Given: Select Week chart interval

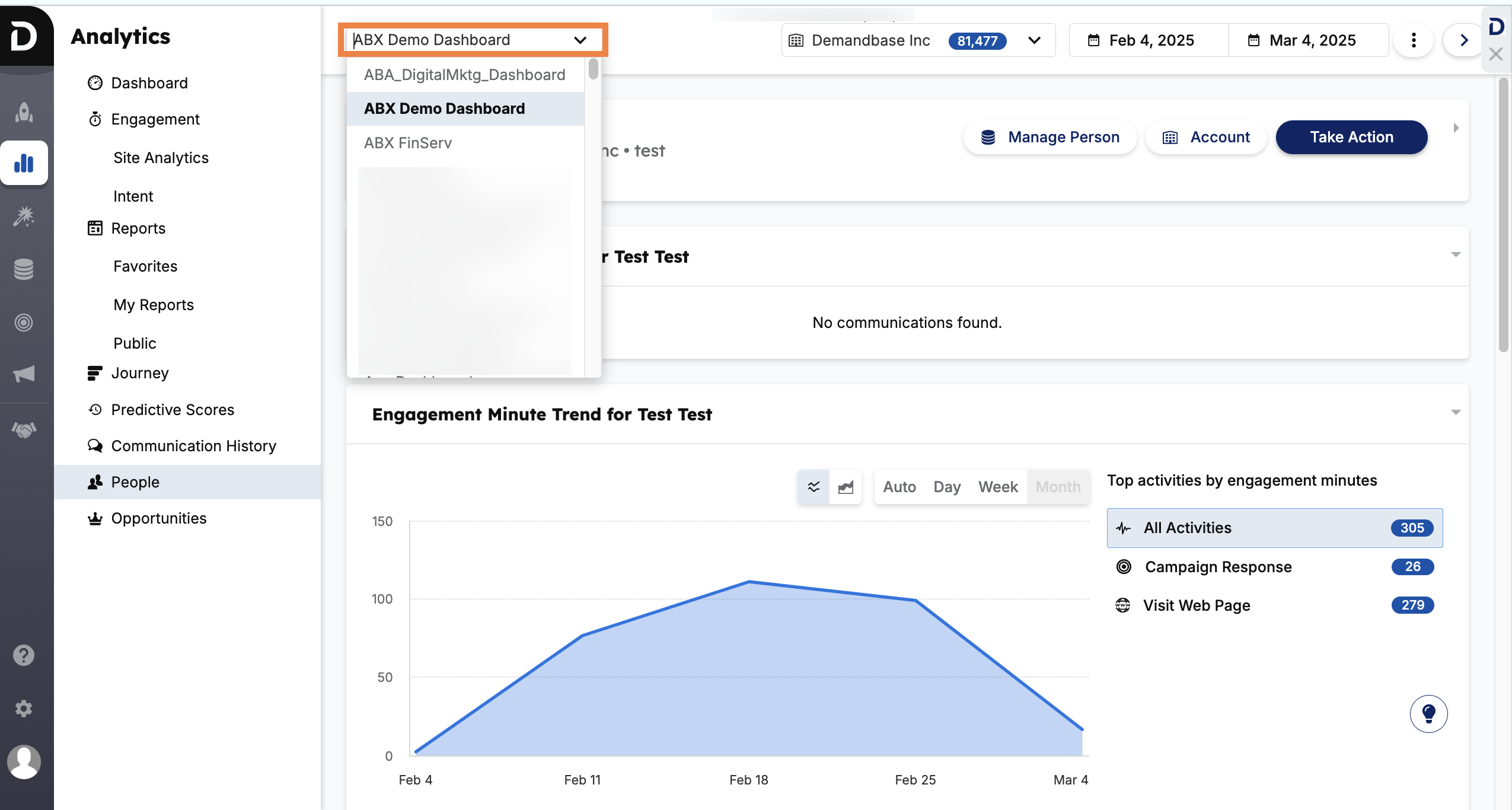Looking at the screenshot, I should click(x=998, y=487).
